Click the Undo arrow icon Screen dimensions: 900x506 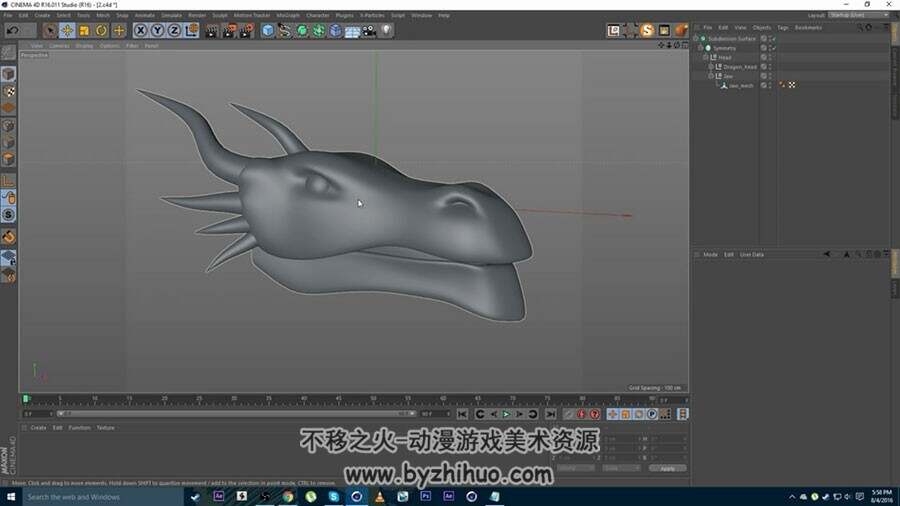(x=13, y=30)
